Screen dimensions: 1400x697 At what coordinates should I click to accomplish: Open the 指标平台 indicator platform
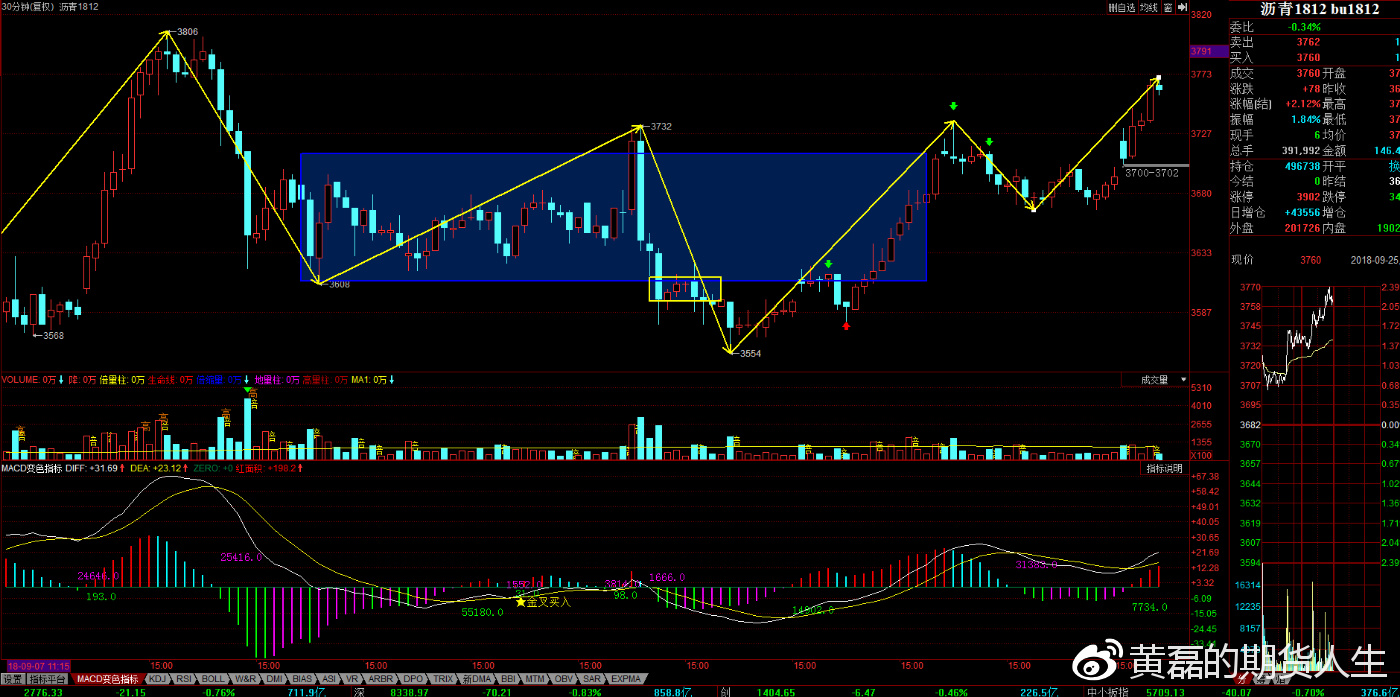pos(49,678)
